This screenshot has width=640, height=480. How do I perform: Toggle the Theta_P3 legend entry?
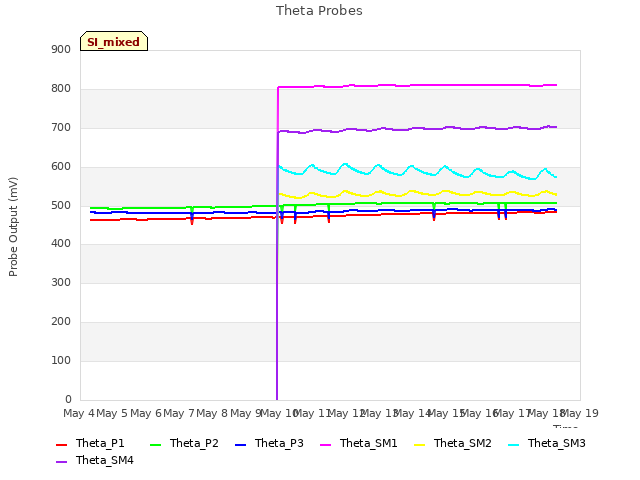pyautogui.click(x=269, y=443)
